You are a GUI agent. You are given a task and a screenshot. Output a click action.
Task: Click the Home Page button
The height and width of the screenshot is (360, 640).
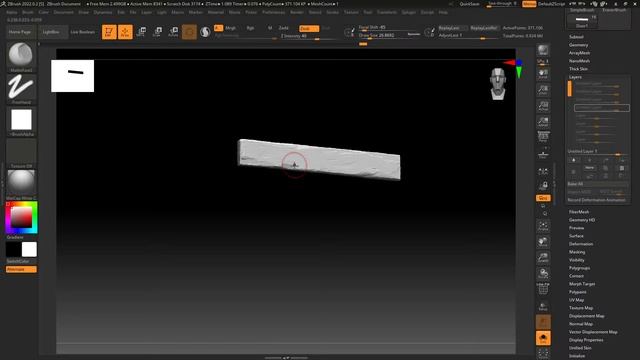(x=20, y=32)
